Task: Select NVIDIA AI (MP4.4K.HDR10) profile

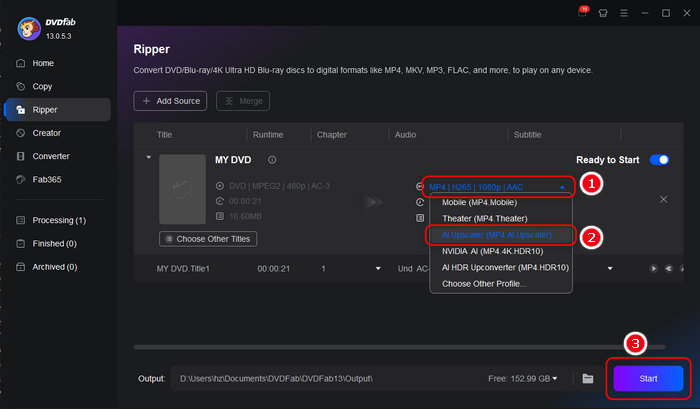Action: pos(501,251)
